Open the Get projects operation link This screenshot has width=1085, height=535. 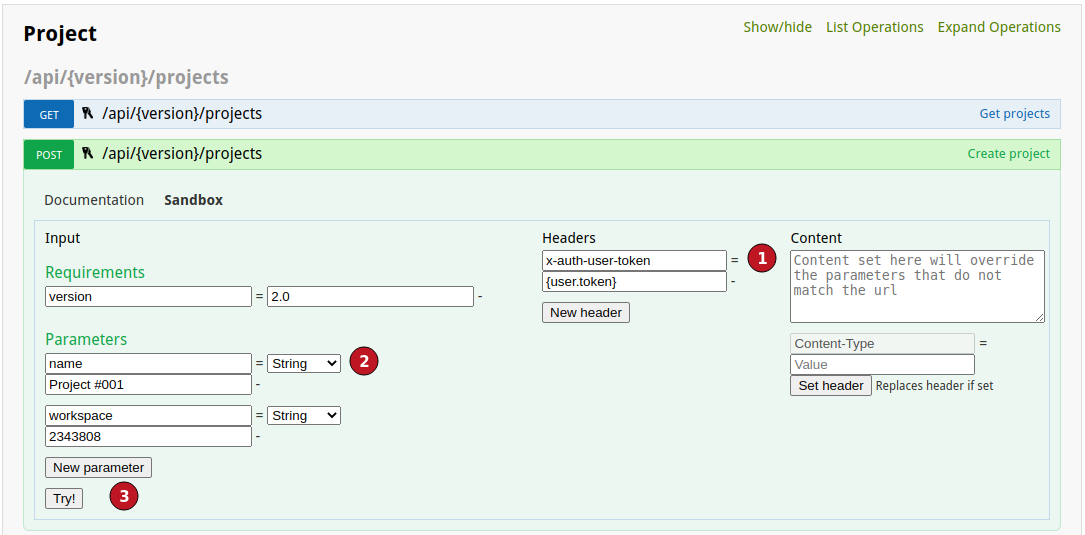pyautogui.click(x=1014, y=114)
